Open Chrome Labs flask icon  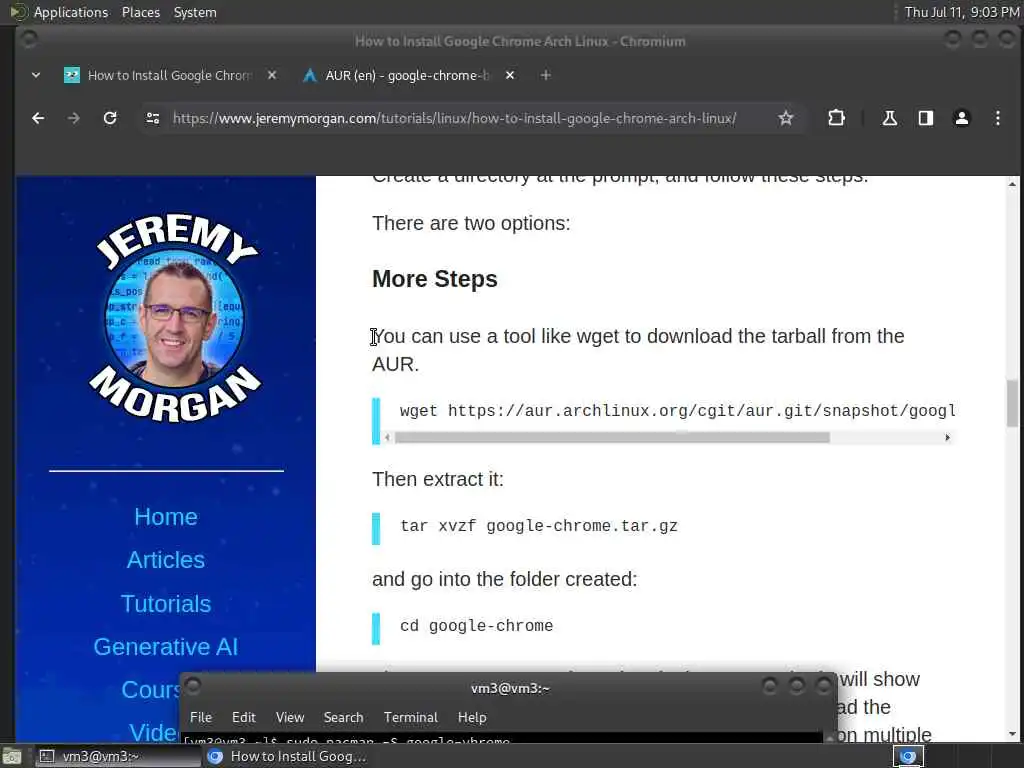click(x=889, y=118)
